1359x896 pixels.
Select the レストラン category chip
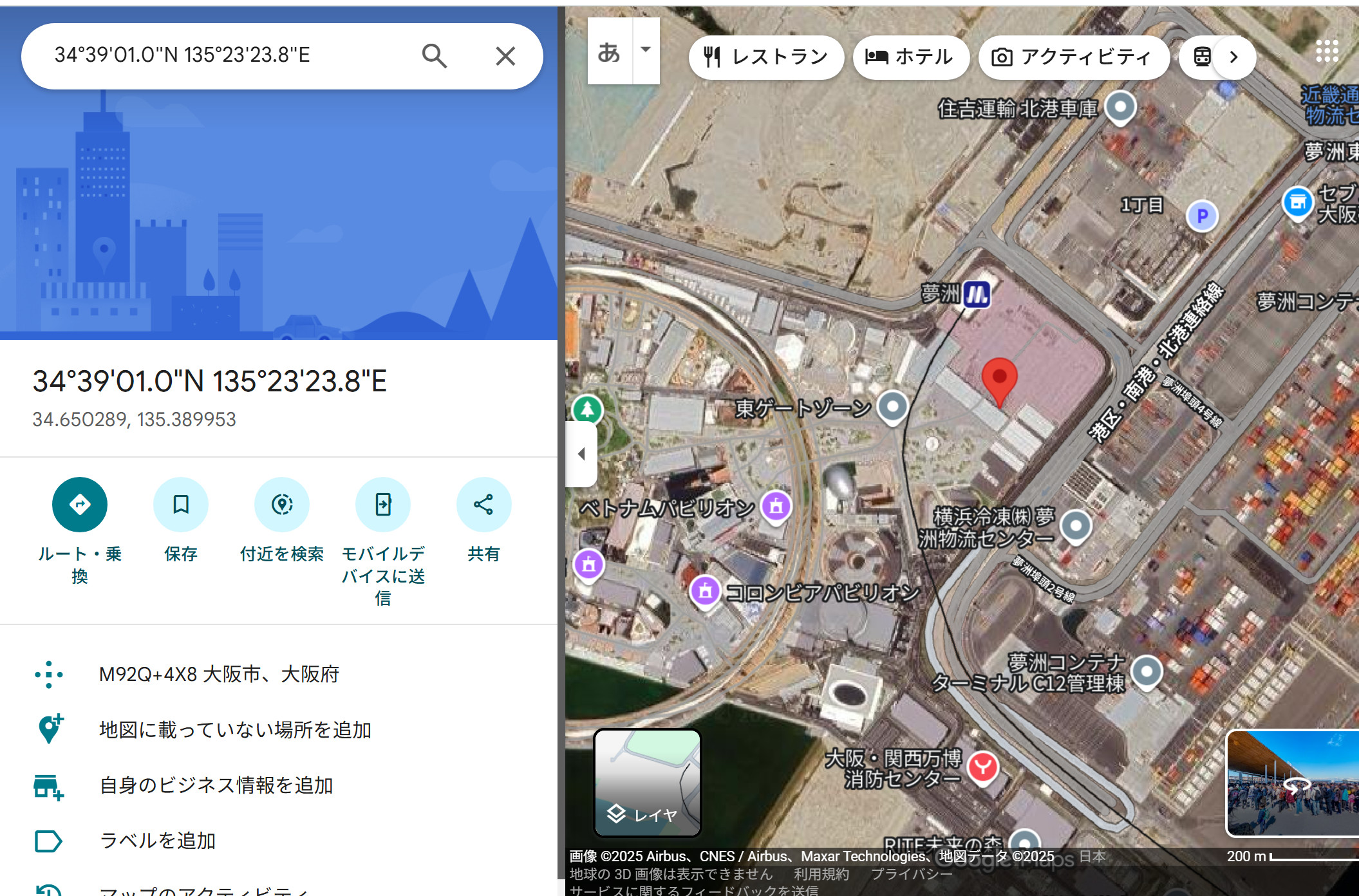(766, 57)
